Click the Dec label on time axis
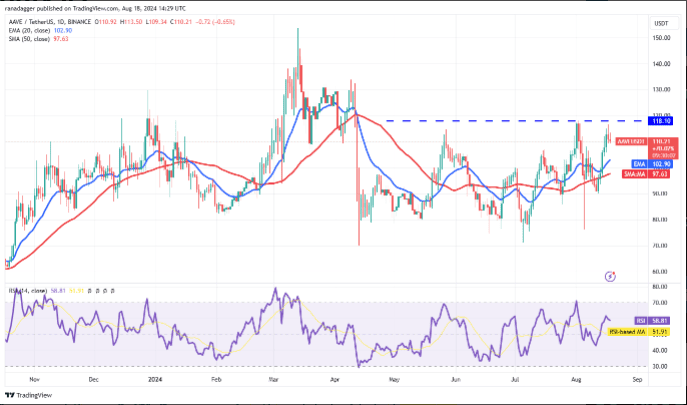687x405 pixels. pos(93,380)
